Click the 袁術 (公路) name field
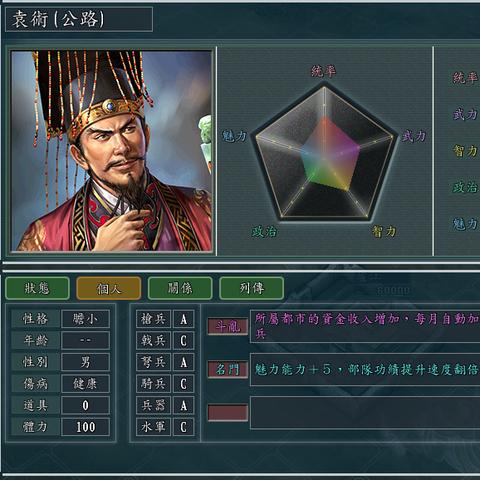The height and width of the screenshot is (480, 480). pos(79,19)
